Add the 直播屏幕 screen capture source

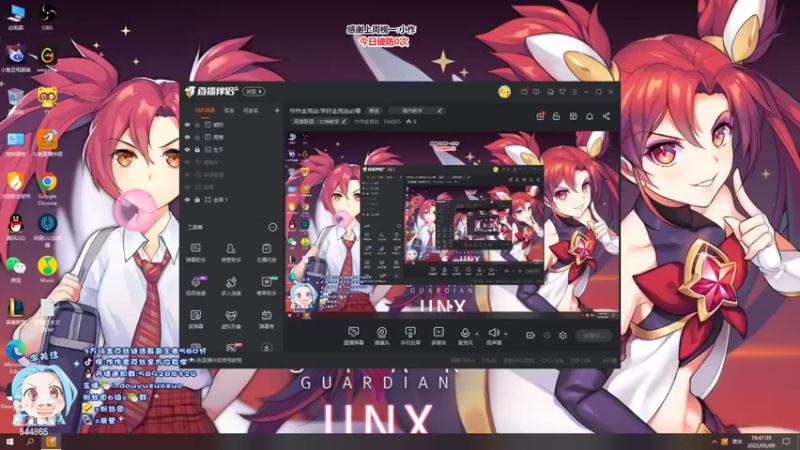pyautogui.click(x=353, y=336)
